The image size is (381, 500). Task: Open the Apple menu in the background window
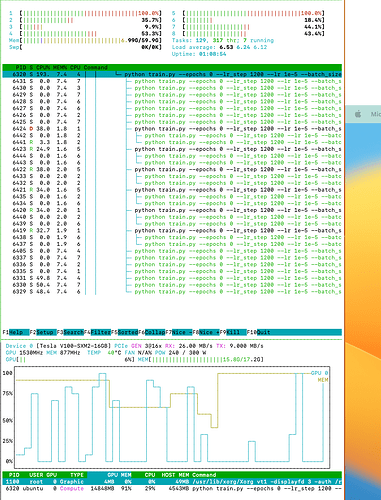358,114
